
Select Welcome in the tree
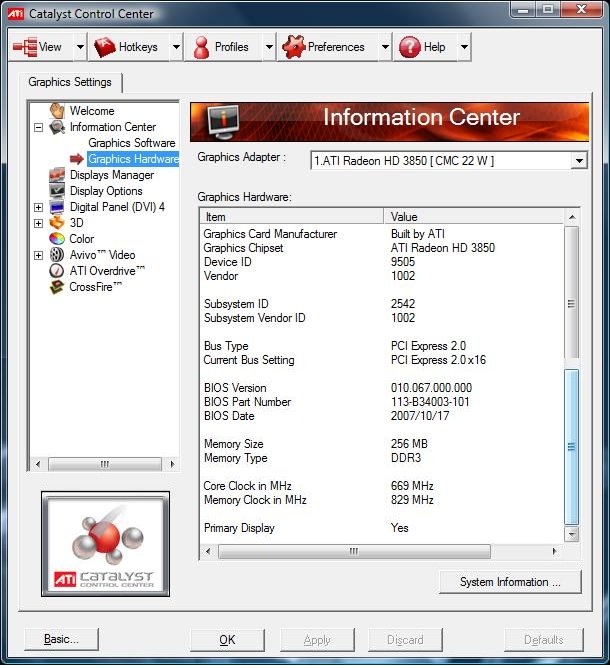(92, 111)
